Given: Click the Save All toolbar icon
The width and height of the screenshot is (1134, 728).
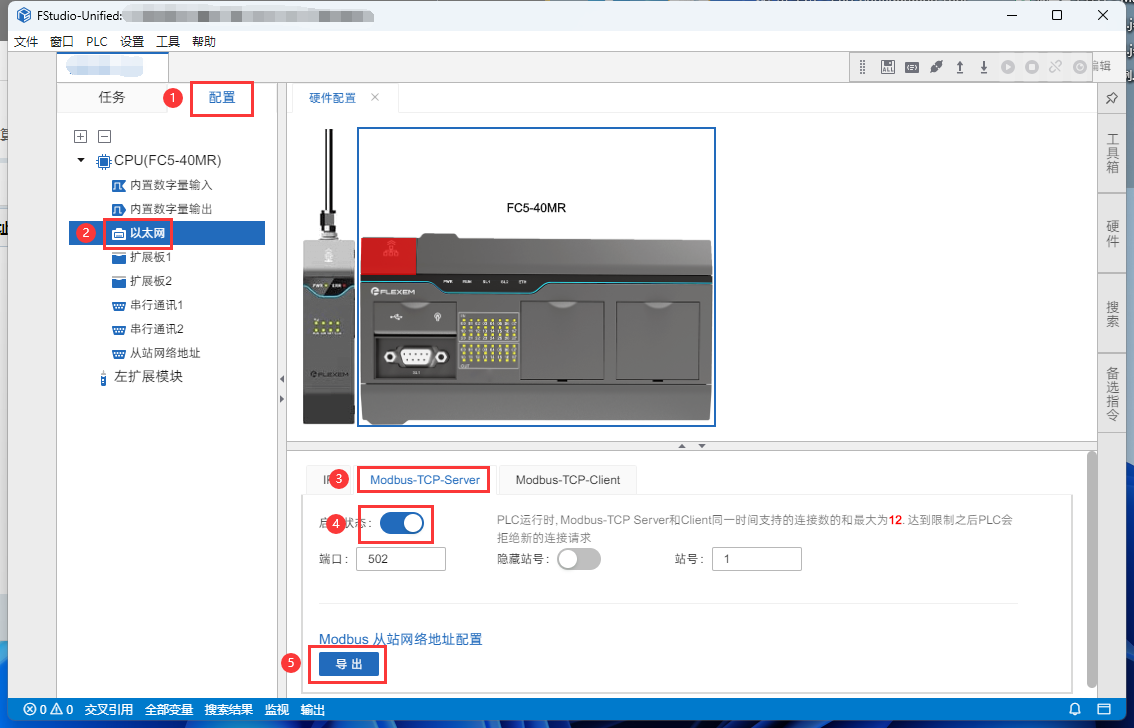Looking at the screenshot, I should point(888,67).
